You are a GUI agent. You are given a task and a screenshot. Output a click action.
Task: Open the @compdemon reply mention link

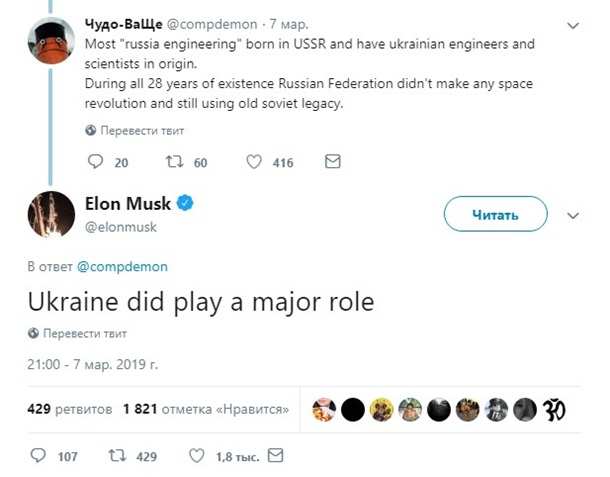[x=123, y=267]
